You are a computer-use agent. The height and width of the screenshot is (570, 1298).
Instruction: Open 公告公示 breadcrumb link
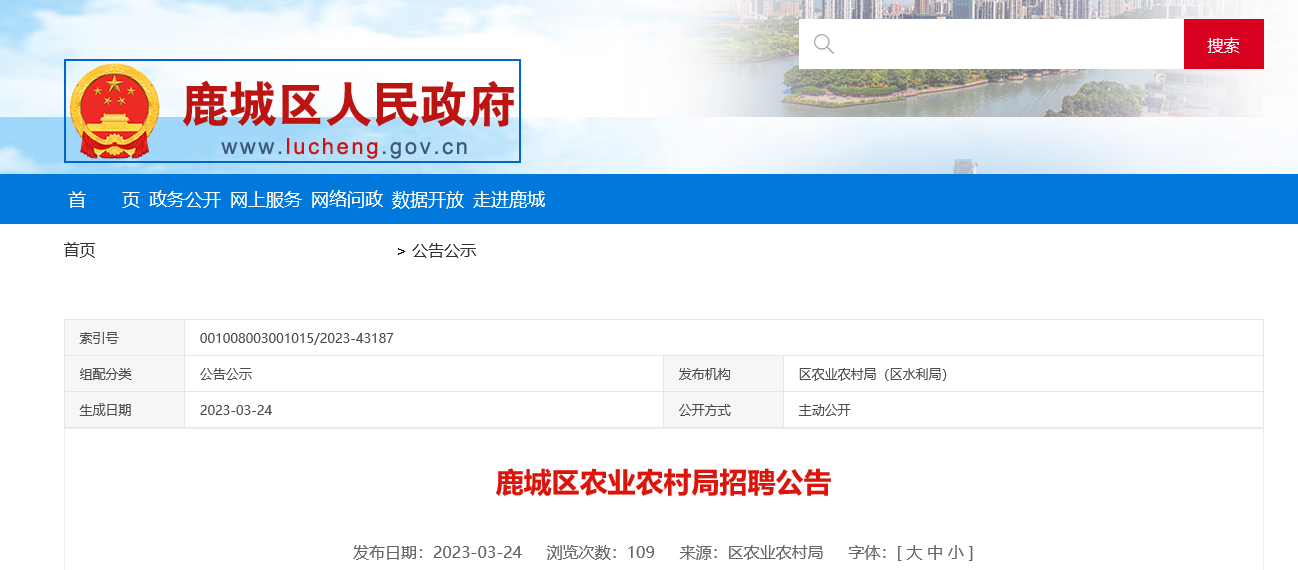click(x=444, y=250)
